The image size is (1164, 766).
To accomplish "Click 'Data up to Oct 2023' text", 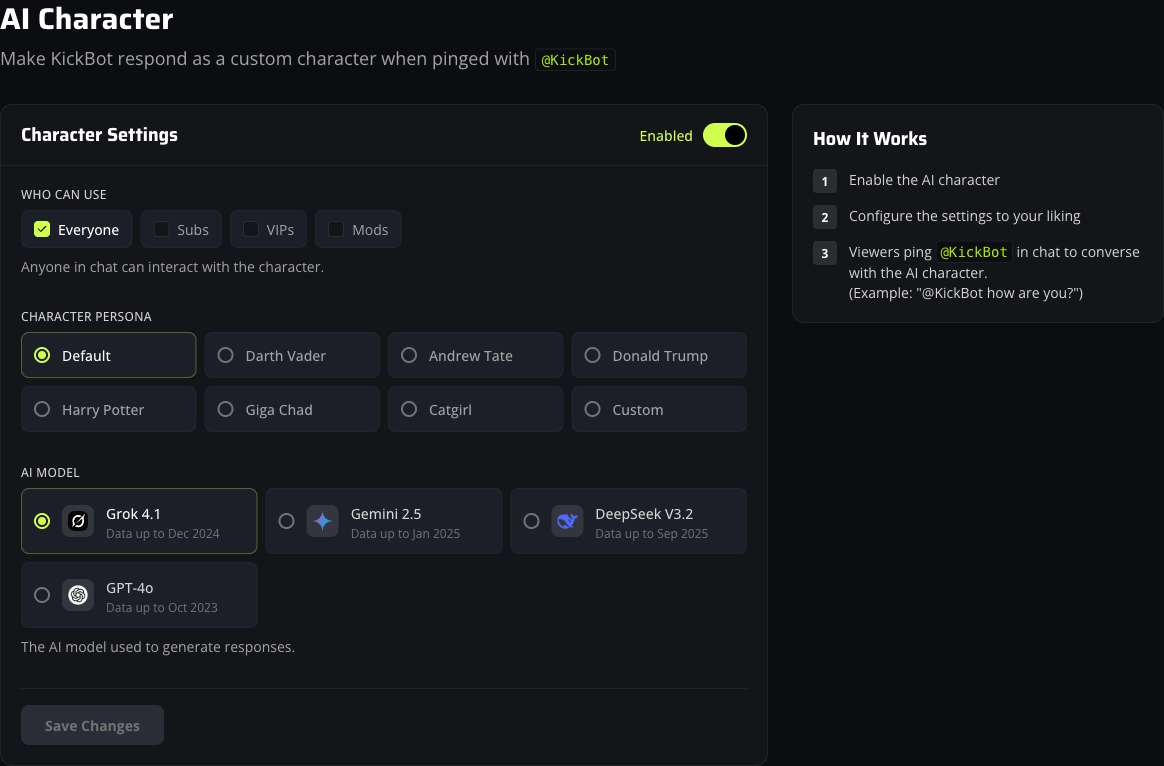I will click(162, 607).
